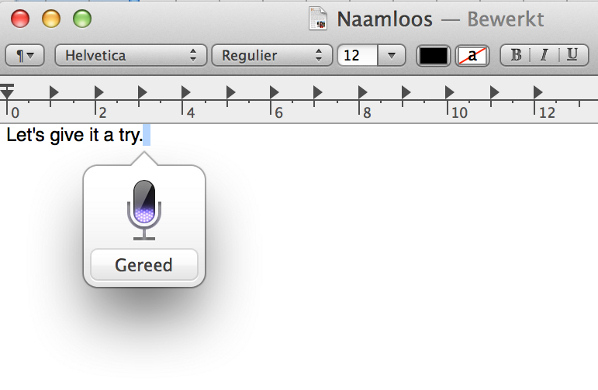Image resolution: width=598 pixels, height=390 pixels.
Task: Select the tab stop at ruler mark 12
Action: [x=538, y=92]
